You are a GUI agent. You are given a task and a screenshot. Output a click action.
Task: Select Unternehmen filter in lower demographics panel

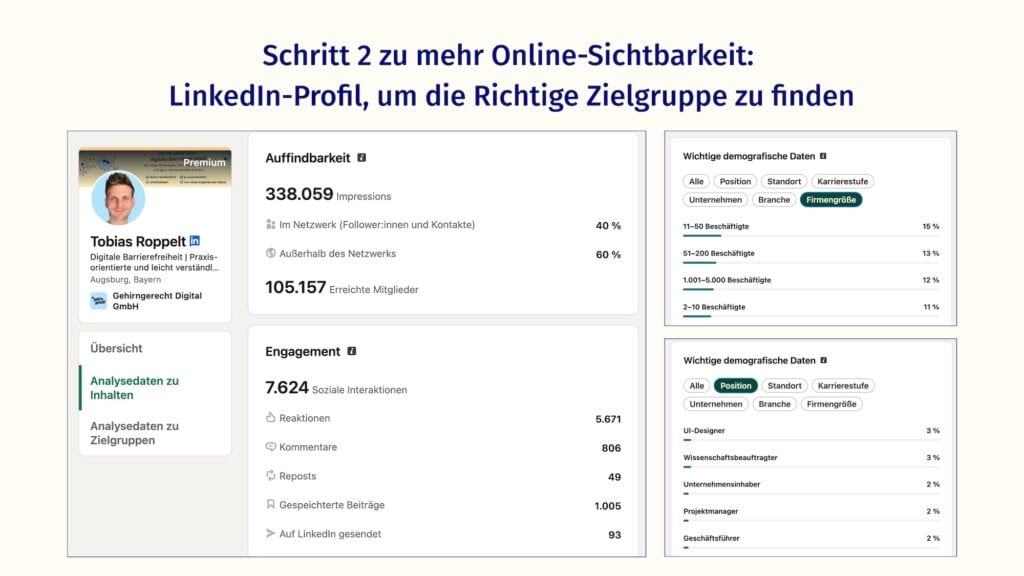(x=716, y=404)
